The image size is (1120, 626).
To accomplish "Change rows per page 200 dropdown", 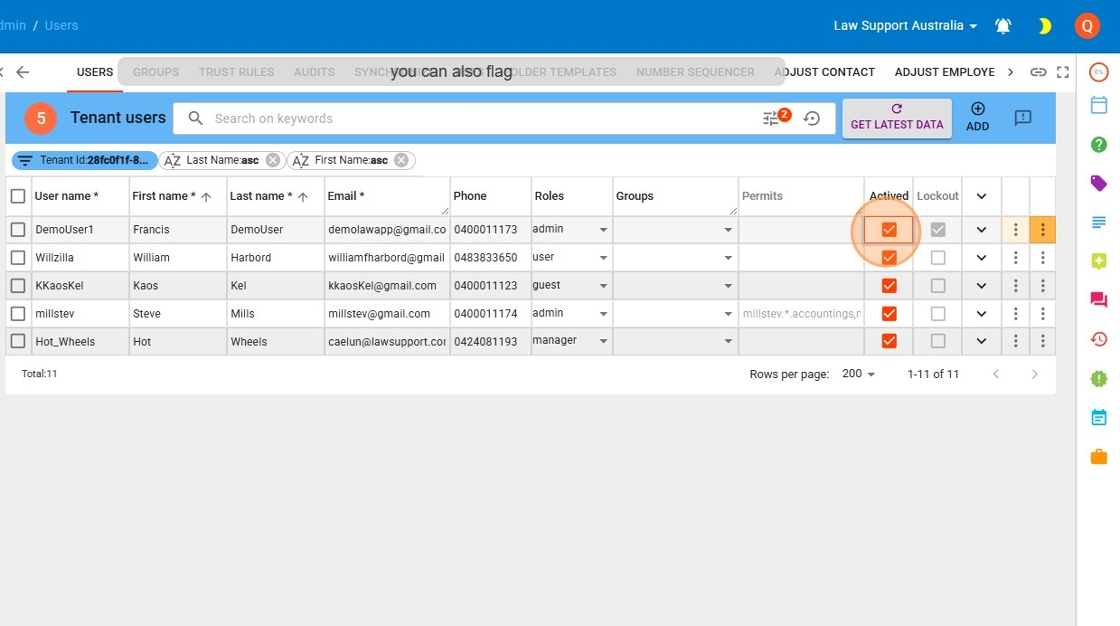I will click(859, 374).
